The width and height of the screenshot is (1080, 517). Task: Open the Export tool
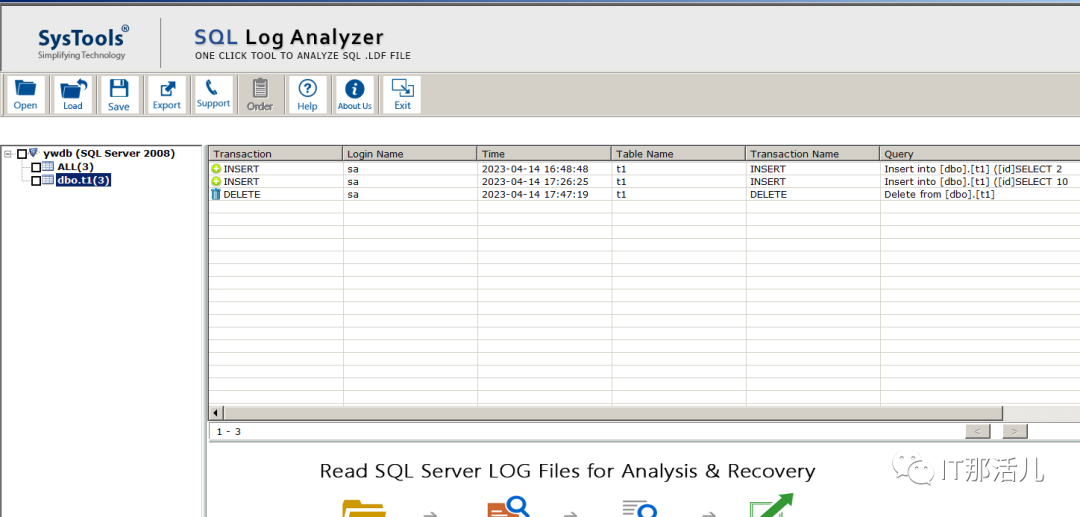(x=167, y=95)
